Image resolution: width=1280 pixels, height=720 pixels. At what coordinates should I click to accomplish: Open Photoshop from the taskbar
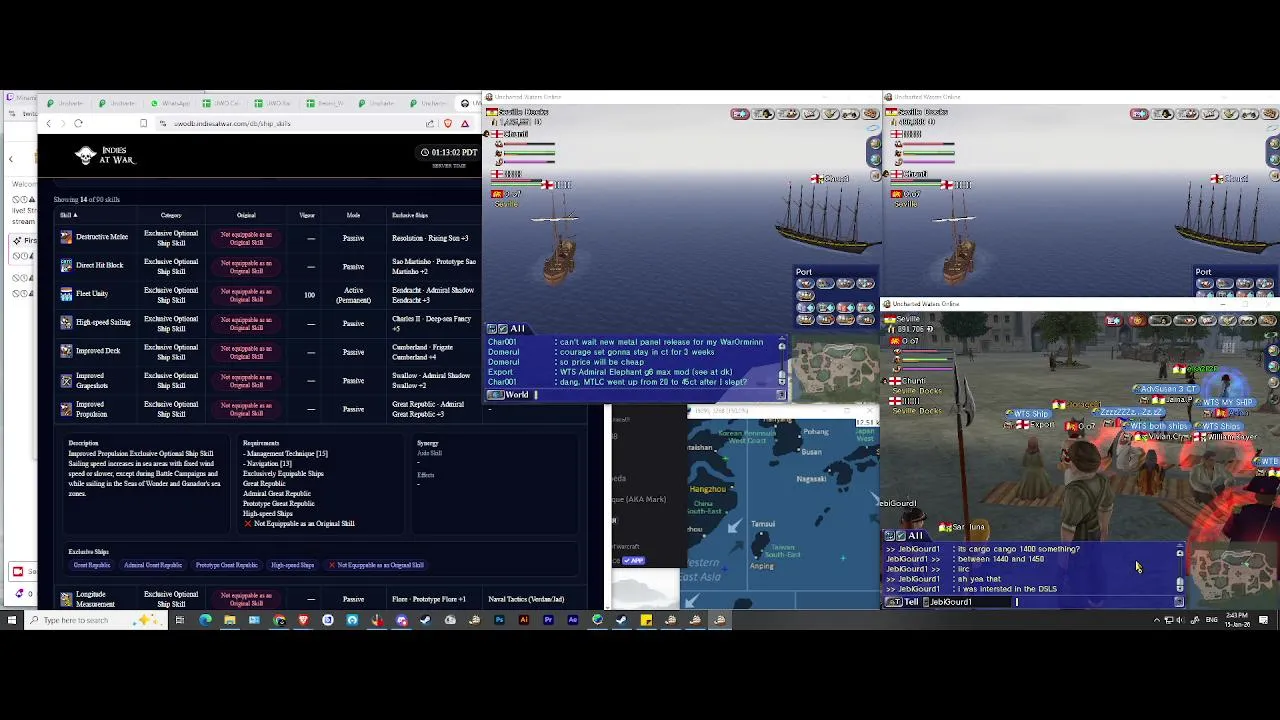tap(499, 620)
